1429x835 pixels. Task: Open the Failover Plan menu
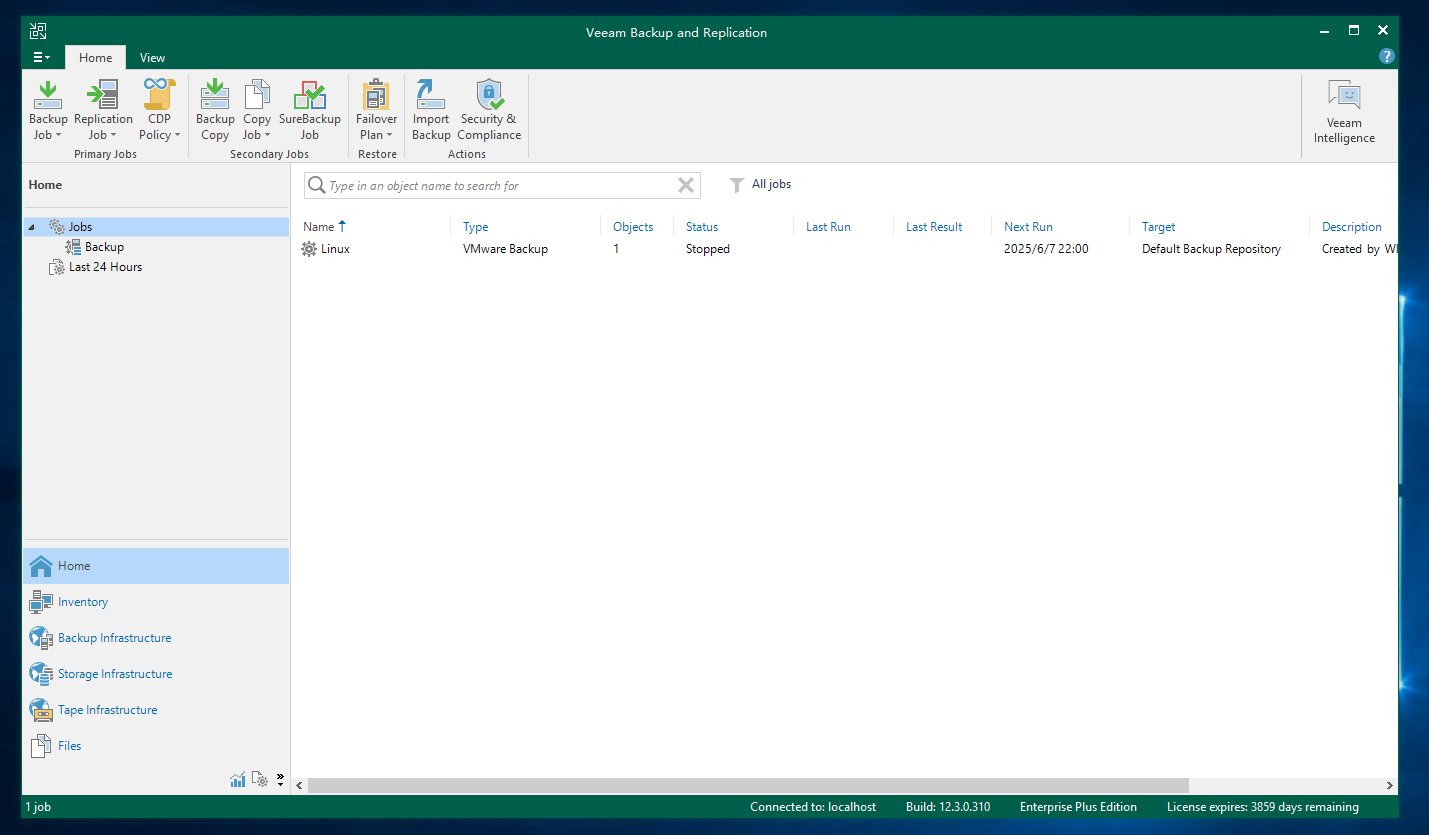376,110
